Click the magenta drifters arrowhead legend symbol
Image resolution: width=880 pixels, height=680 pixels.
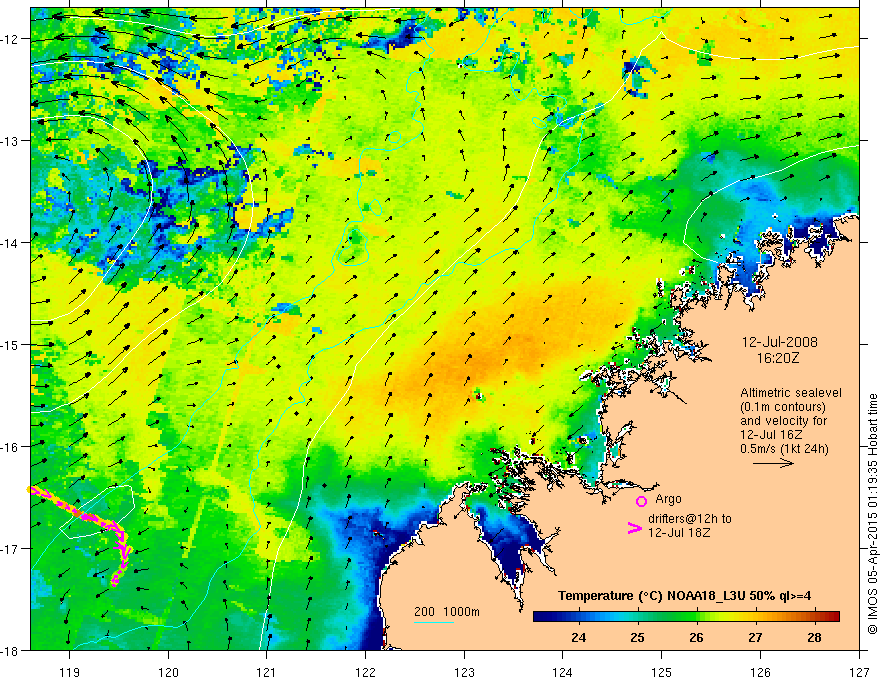(x=634, y=528)
